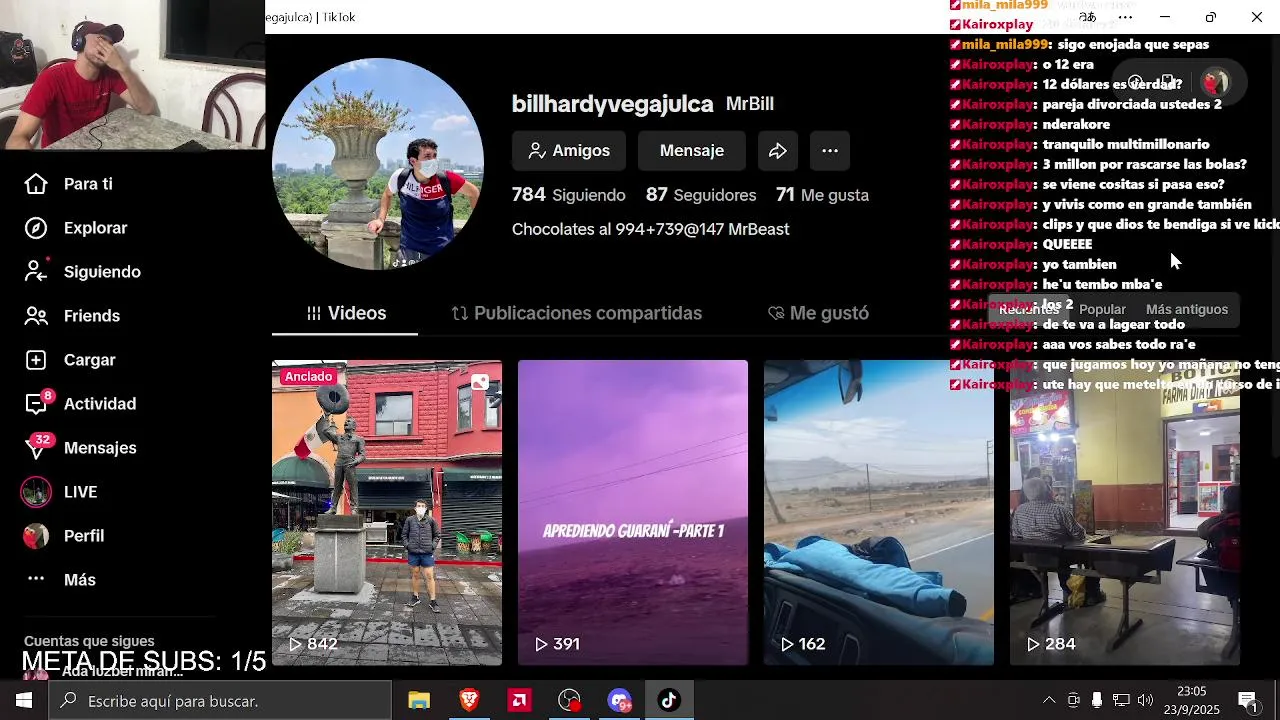
Task: Open the Para ti home feed
Action: coord(68,184)
